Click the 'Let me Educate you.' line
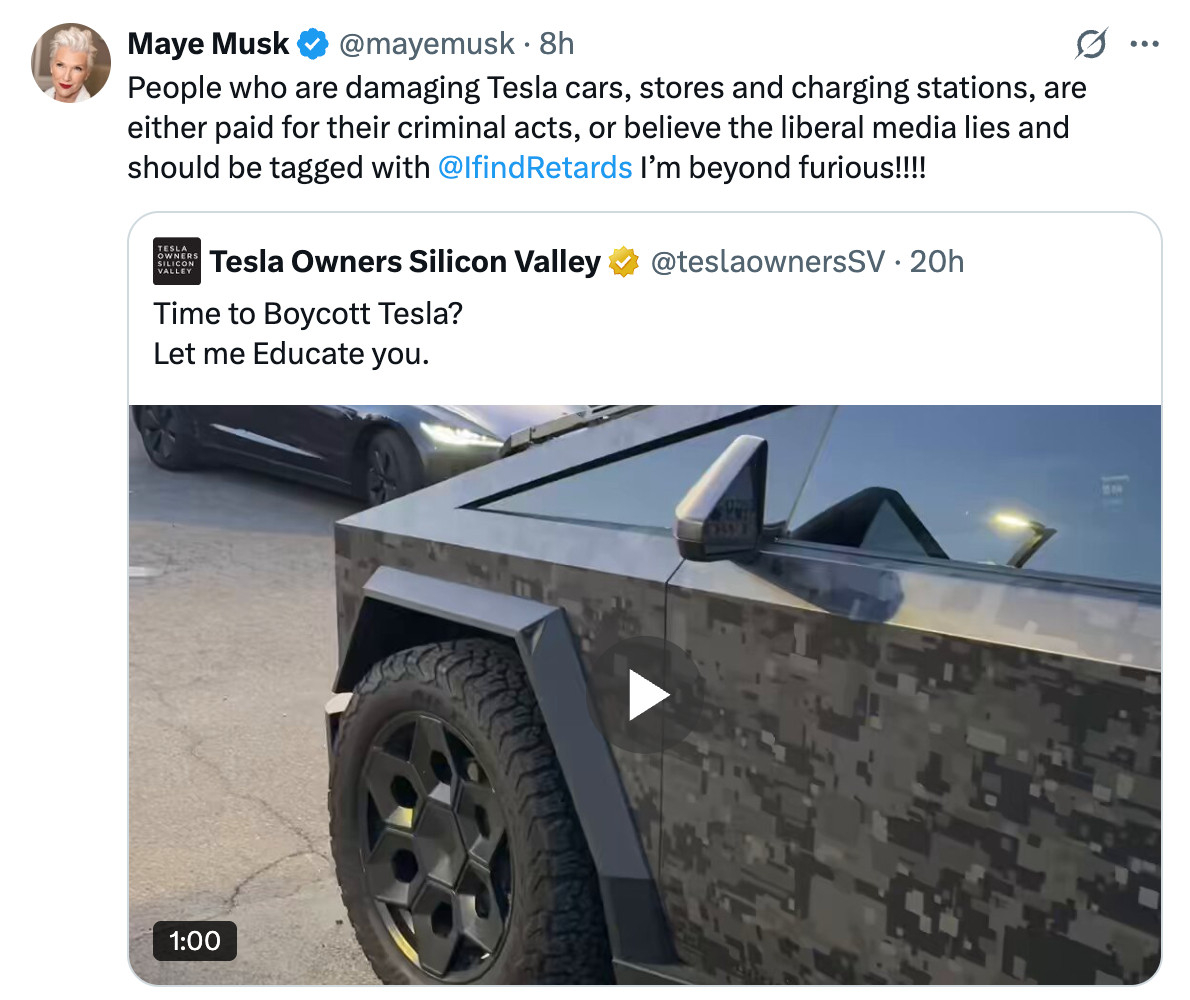Screen dimensions: 1190x1000 pyautogui.click(x=291, y=354)
